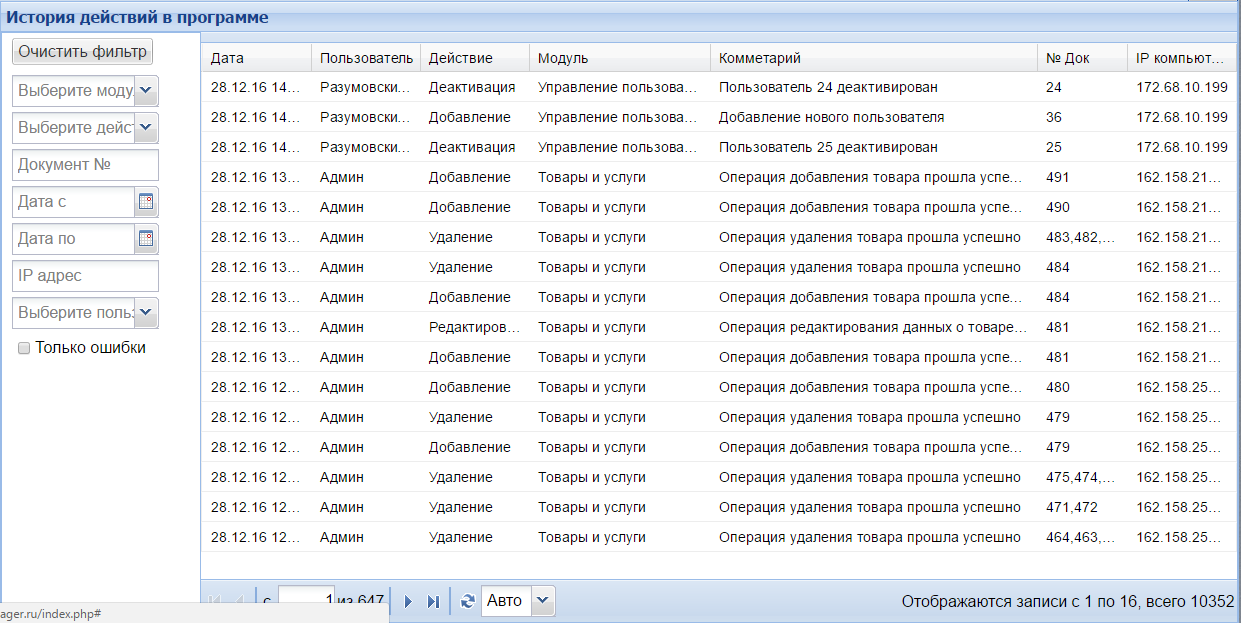The width and height of the screenshot is (1241, 623).
Task: Click the 'Модуль' column header
Action: 619,58
